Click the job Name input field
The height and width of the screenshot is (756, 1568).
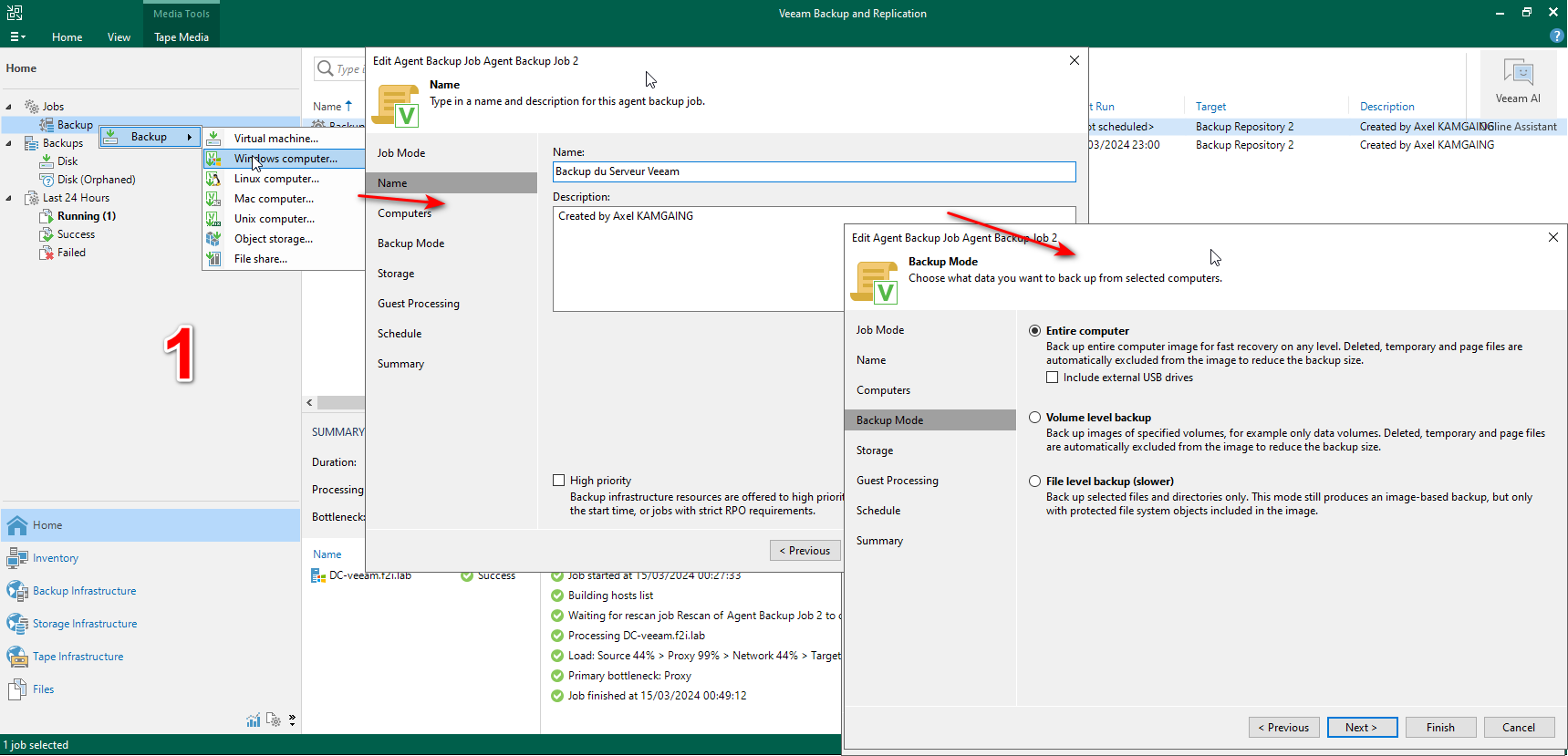pos(815,171)
